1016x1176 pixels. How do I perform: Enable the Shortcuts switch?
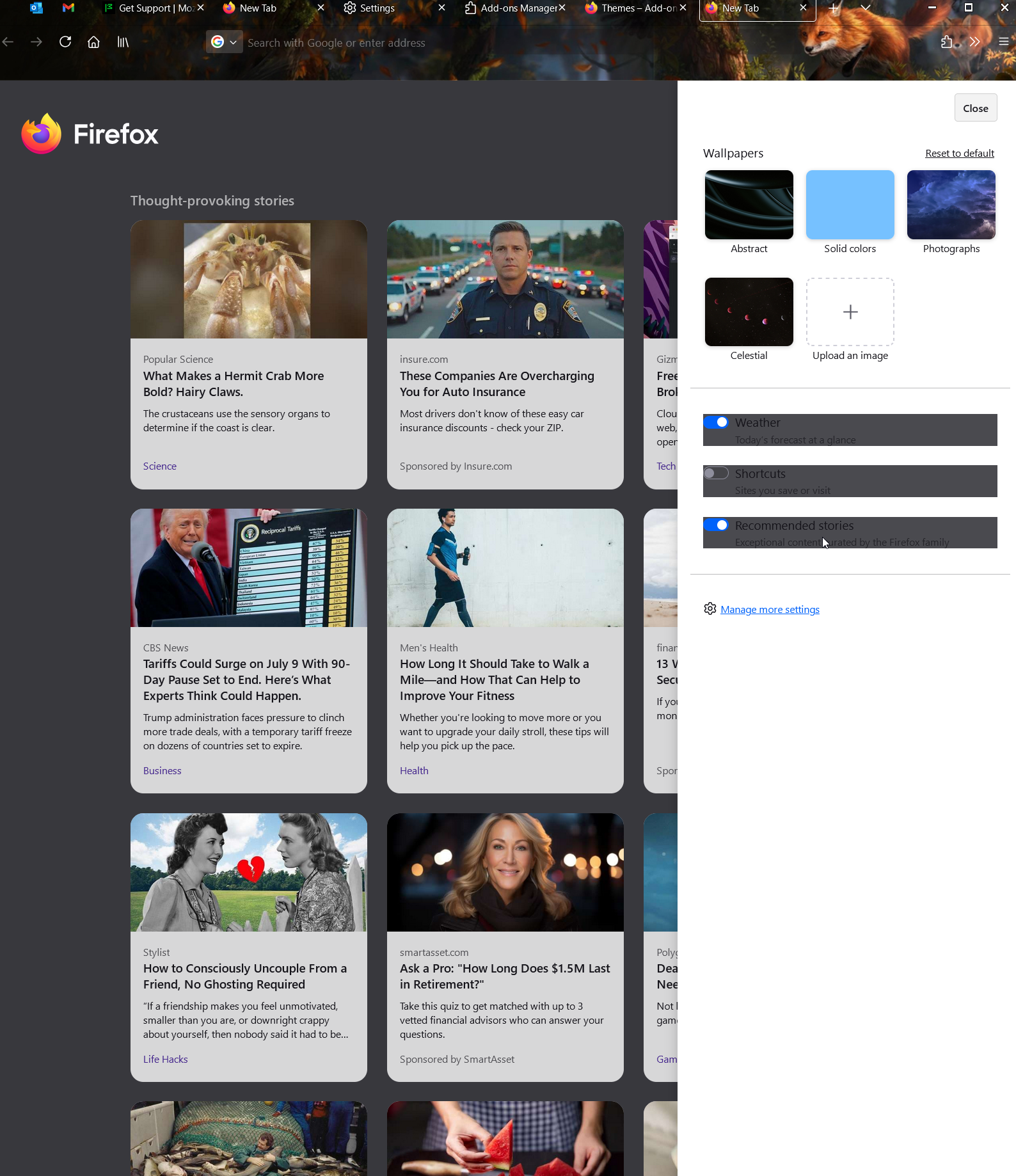click(716, 473)
